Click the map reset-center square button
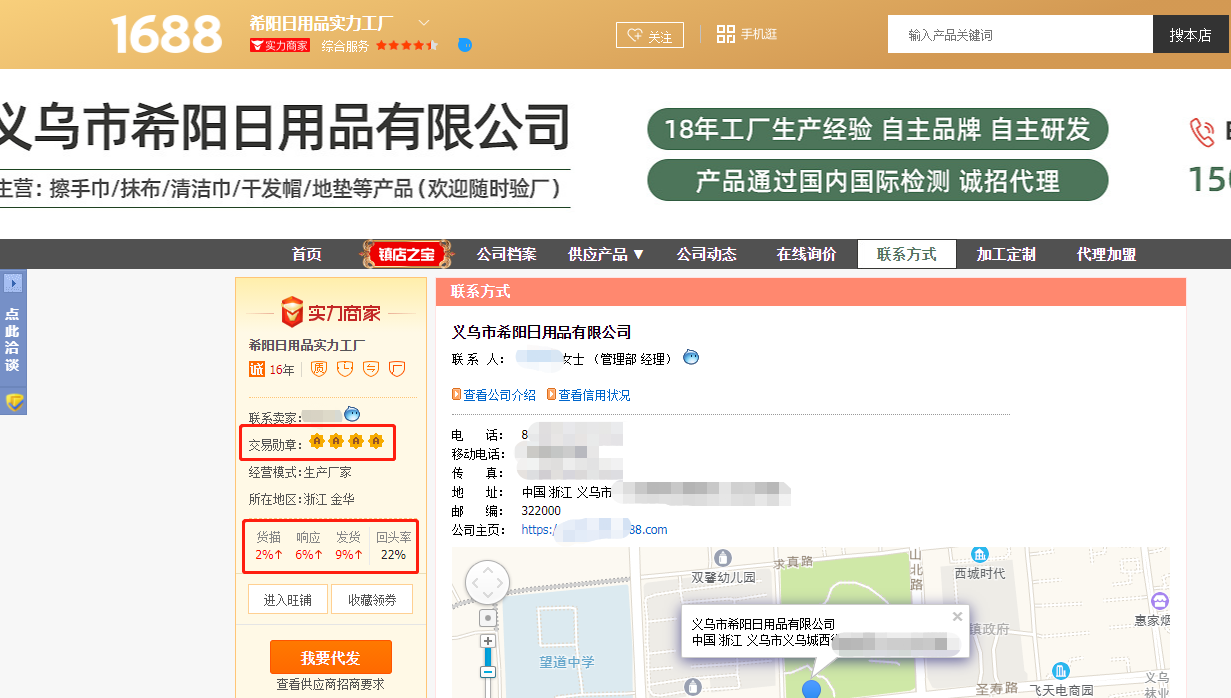The height and width of the screenshot is (698, 1231). click(488, 618)
